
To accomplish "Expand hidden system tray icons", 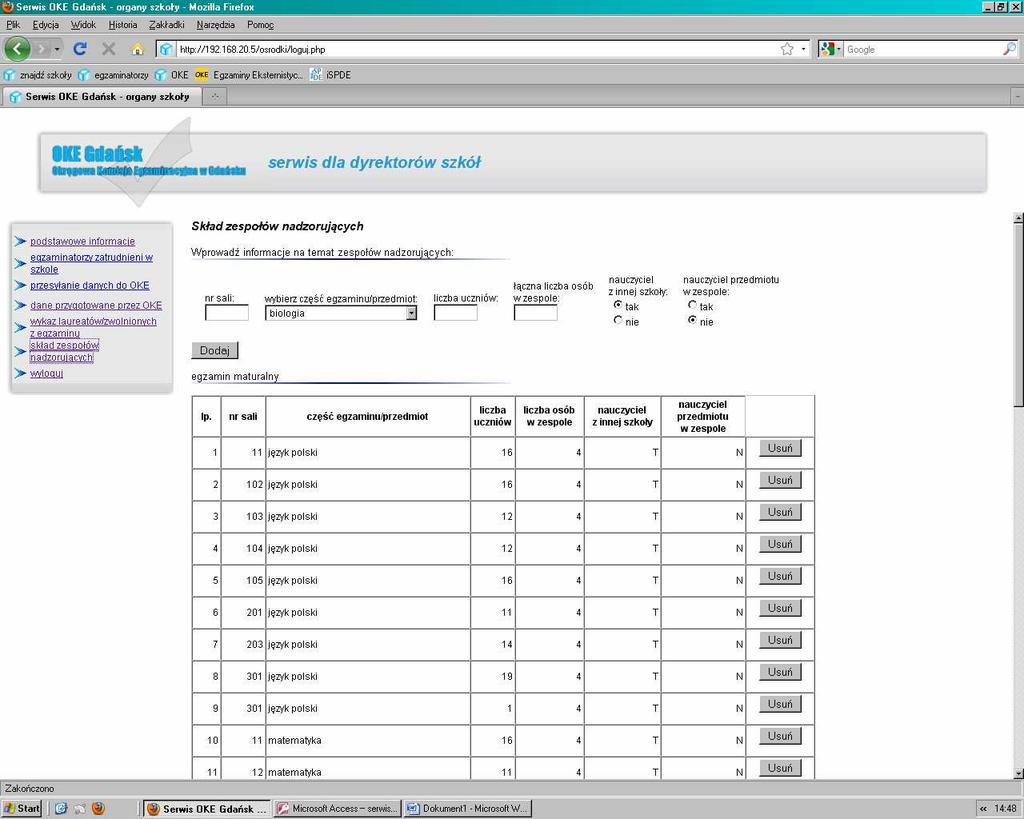I will (983, 809).
